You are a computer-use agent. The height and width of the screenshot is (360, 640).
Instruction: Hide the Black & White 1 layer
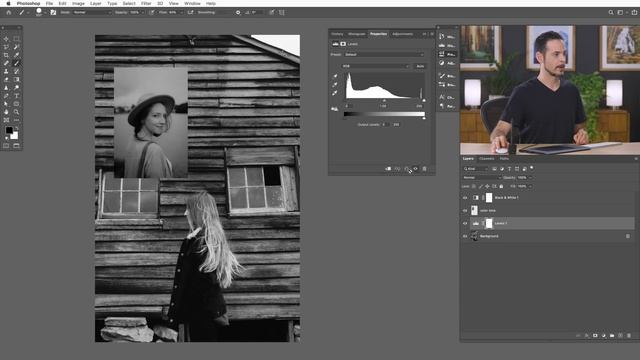465,198
